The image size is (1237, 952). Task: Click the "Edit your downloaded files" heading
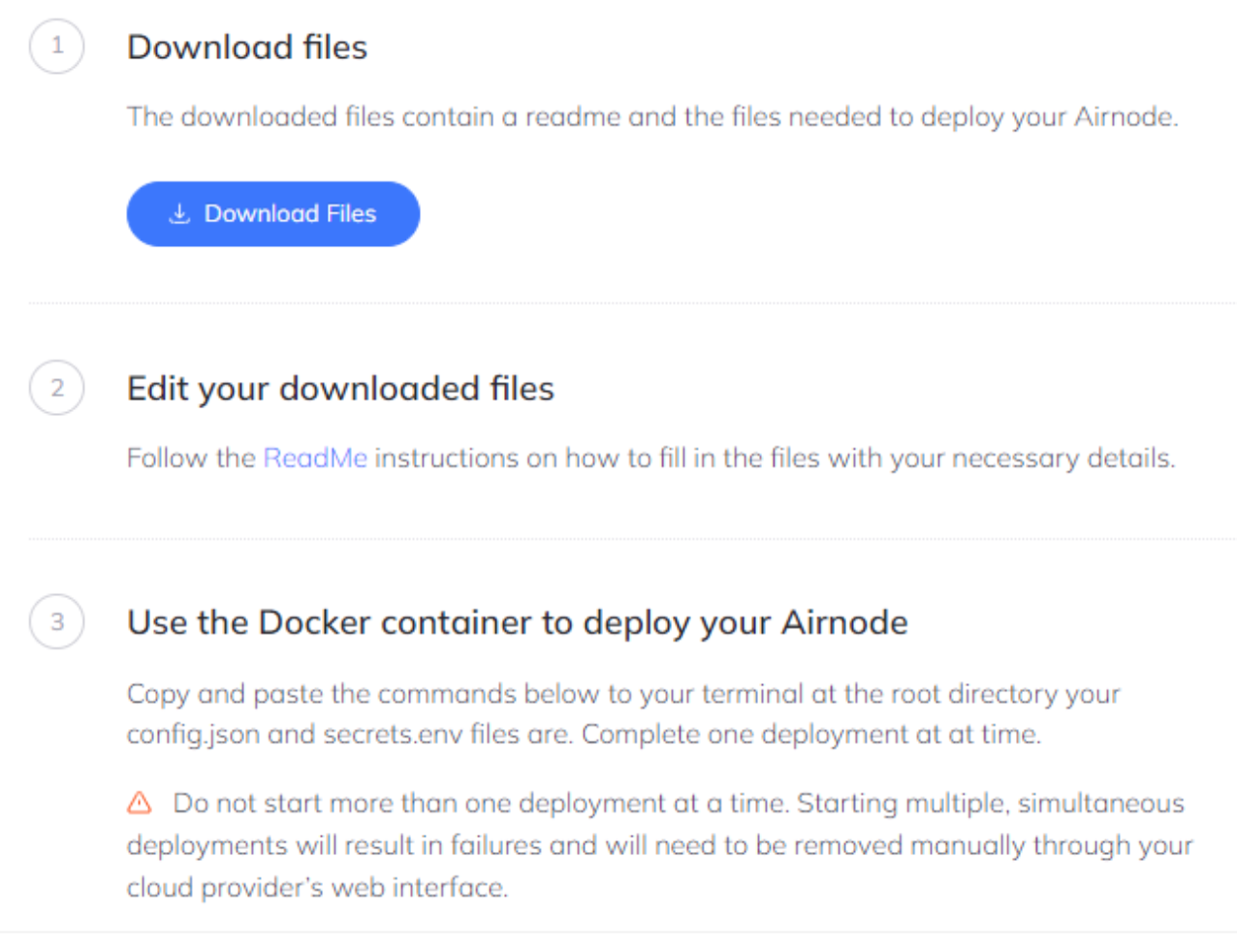340,389
